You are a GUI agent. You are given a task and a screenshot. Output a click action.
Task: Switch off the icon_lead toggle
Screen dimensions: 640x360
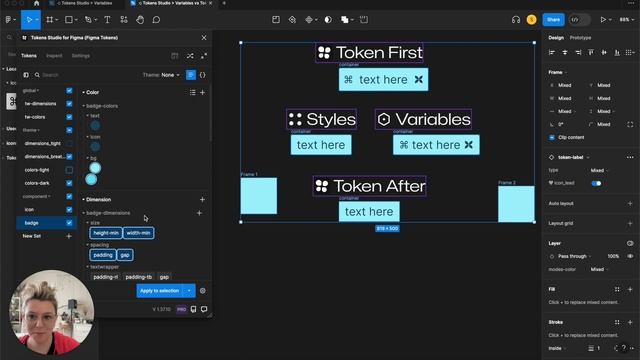click(596, 183)
